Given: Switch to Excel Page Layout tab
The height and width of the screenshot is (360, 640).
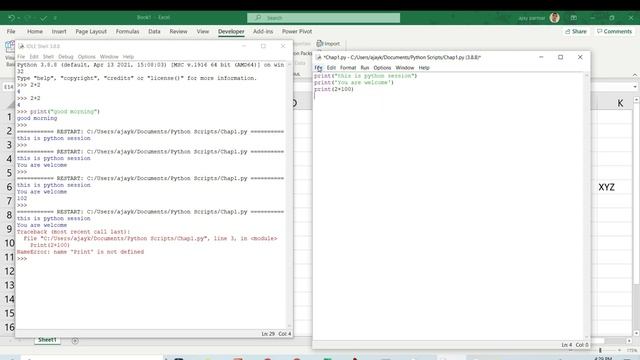Looking at the screenshot, I should point(91,31).
